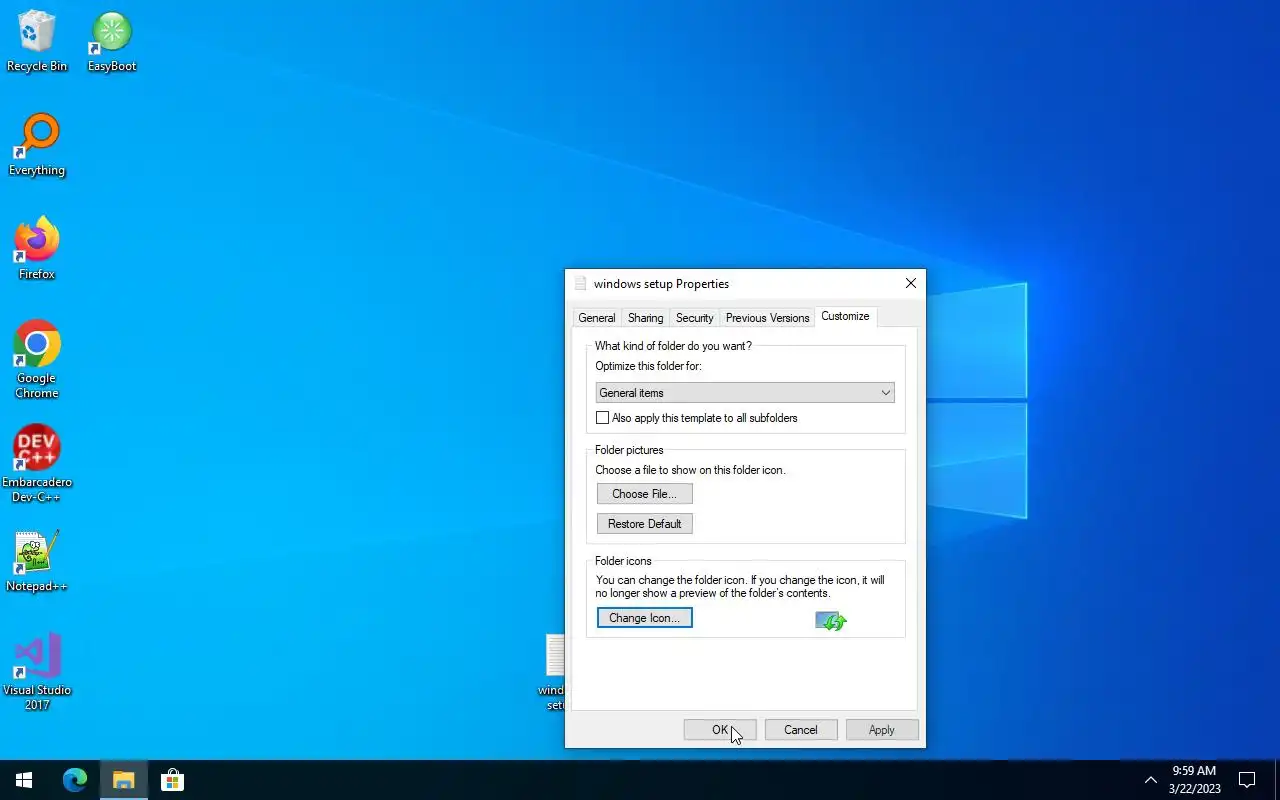
Task: Select the Notepad++ desktop shortcut
Action: 37,561
